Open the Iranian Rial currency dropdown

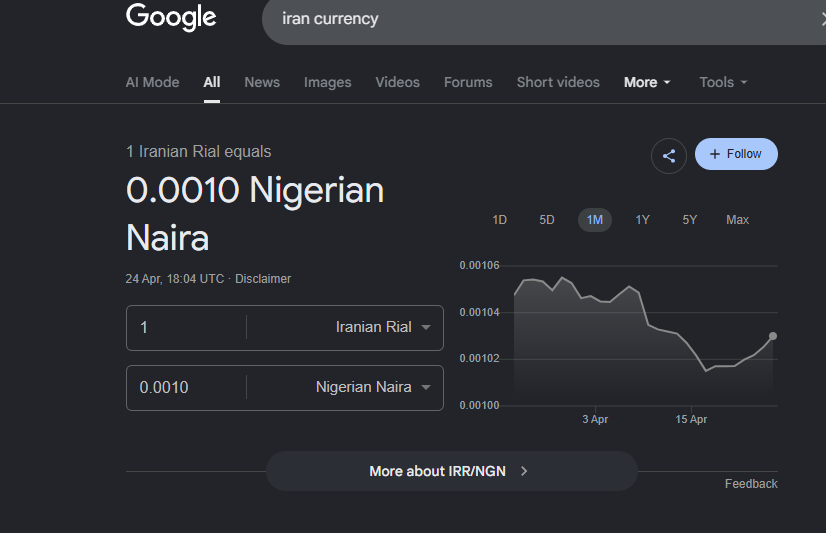click(383, 327)
